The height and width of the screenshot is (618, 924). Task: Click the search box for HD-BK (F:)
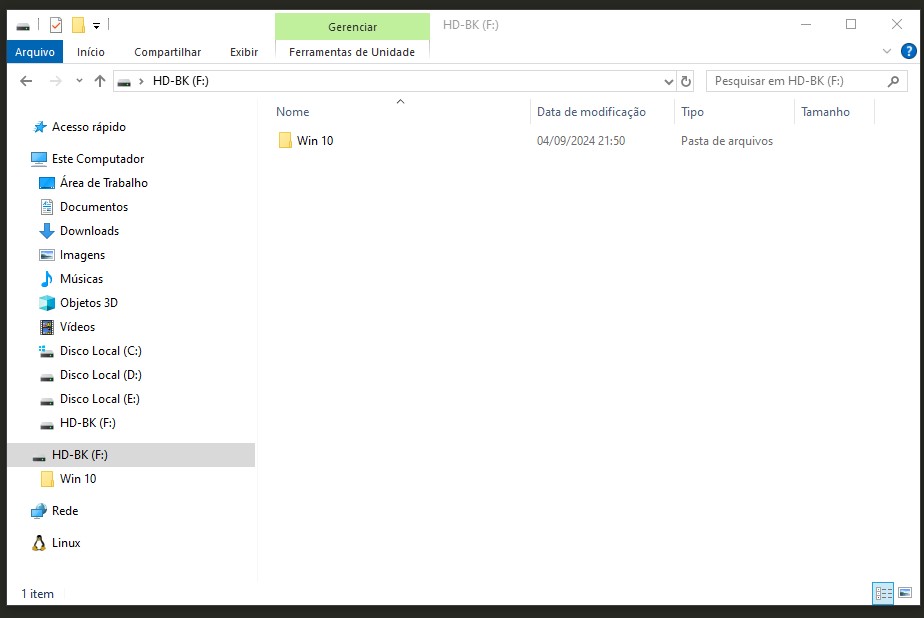pos(795,81)
